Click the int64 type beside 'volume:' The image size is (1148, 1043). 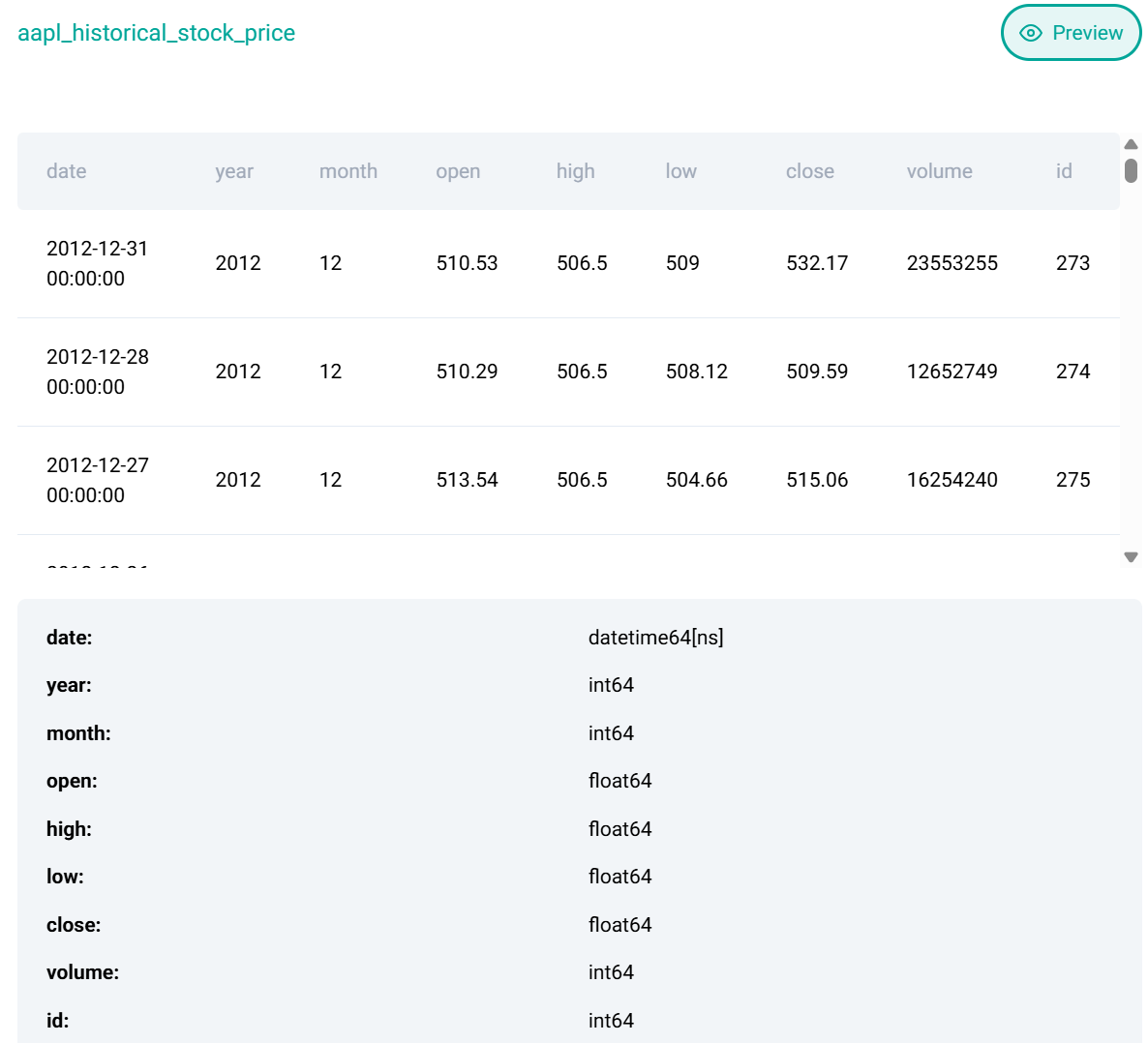point(612,972)
